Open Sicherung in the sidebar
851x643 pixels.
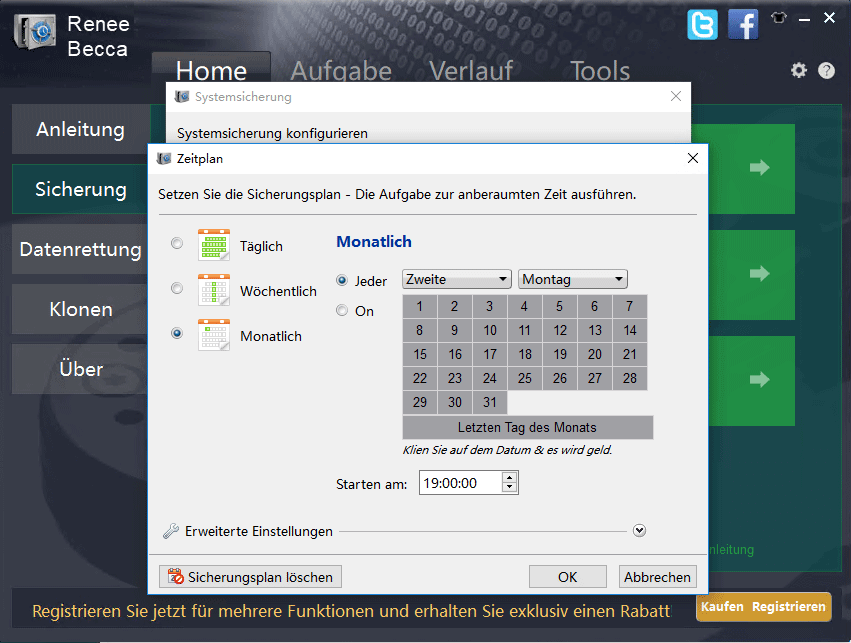coord(80,189)
